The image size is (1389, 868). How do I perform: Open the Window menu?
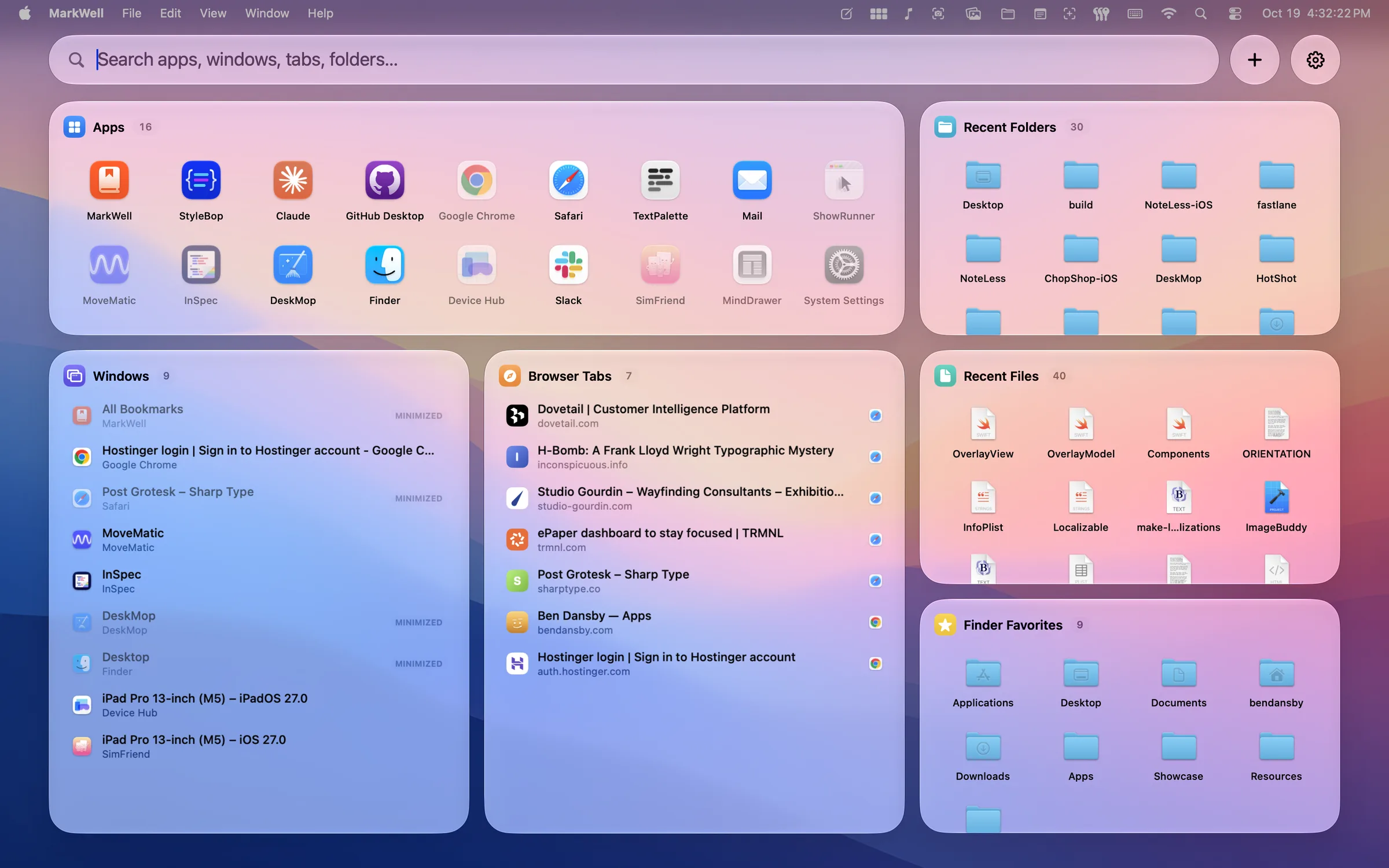coord(267,13)
